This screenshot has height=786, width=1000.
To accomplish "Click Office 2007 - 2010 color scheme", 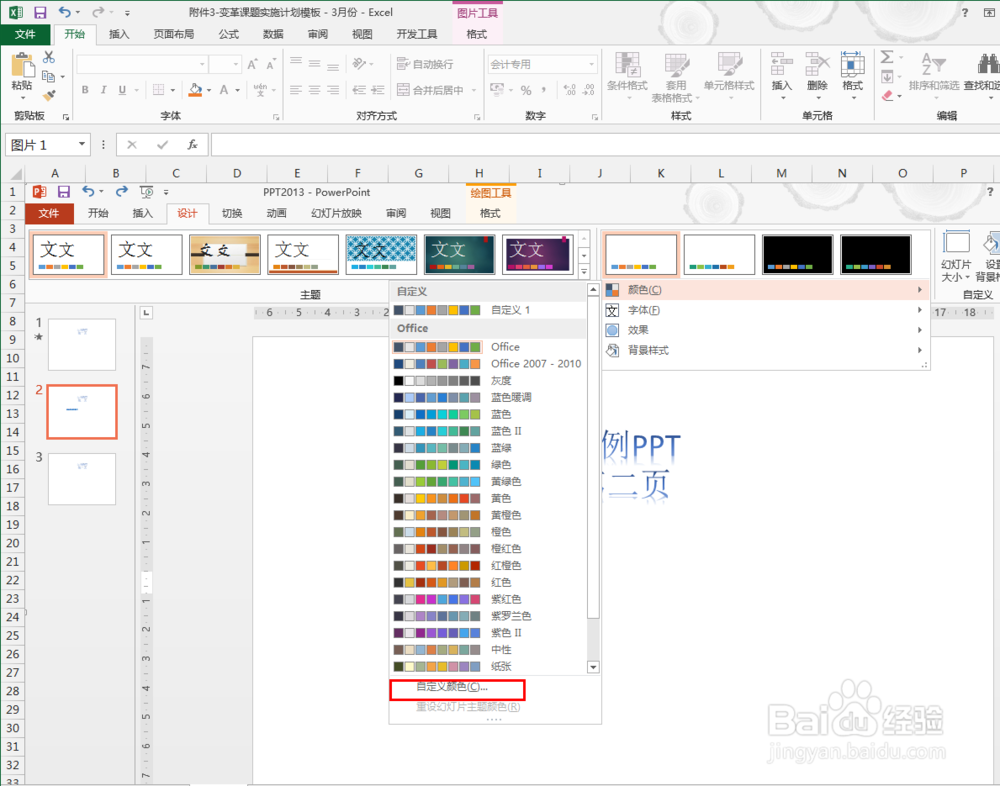I will [x=487, y=364].
